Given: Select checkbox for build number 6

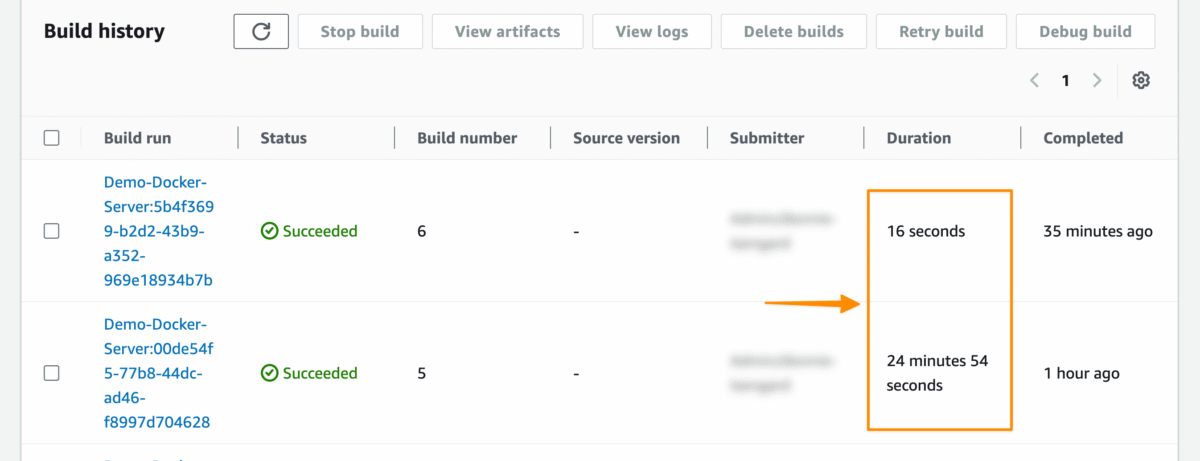Looking at the screenshot, I should [x=52, y=231].
